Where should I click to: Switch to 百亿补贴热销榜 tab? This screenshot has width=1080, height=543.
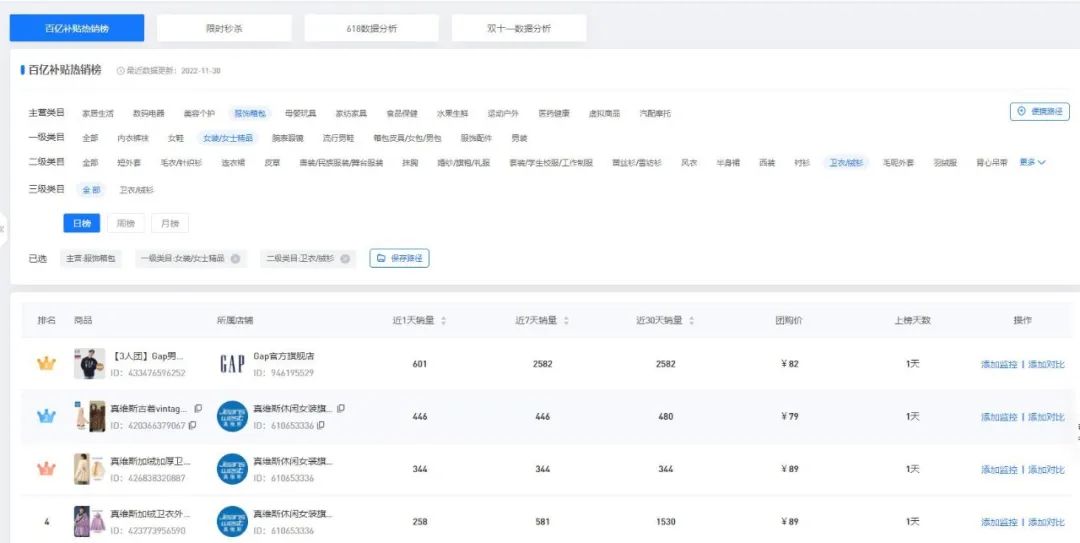click(x=77, y=28)
